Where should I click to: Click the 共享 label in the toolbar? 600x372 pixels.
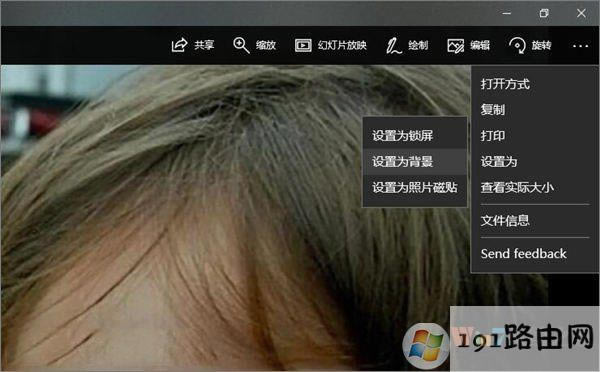tap(204, 45)
